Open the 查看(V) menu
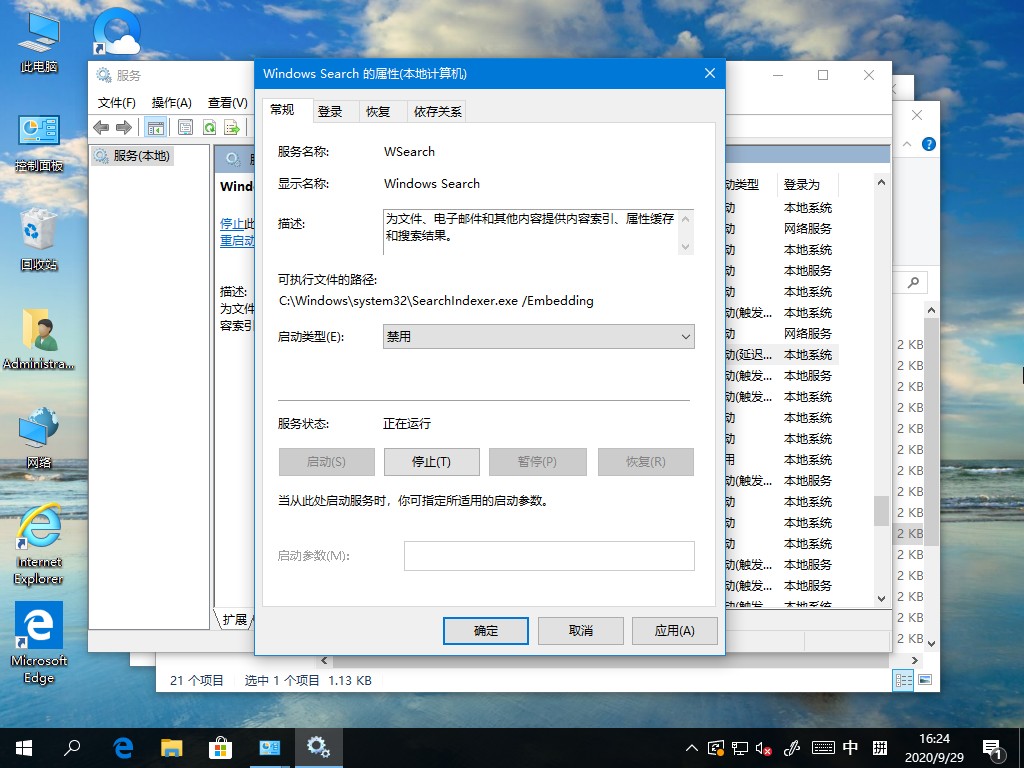This screenshot has width=1024, height=768. click(x=226, y=102)
